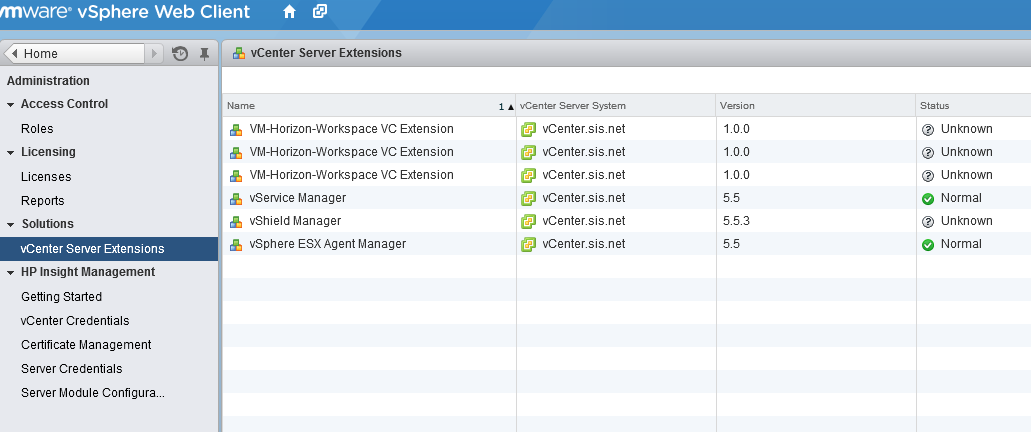Click the vShield Manager extension icon
Viewport: 1031px width, 432px height.
pyautogui.click(x=235, y=222)
